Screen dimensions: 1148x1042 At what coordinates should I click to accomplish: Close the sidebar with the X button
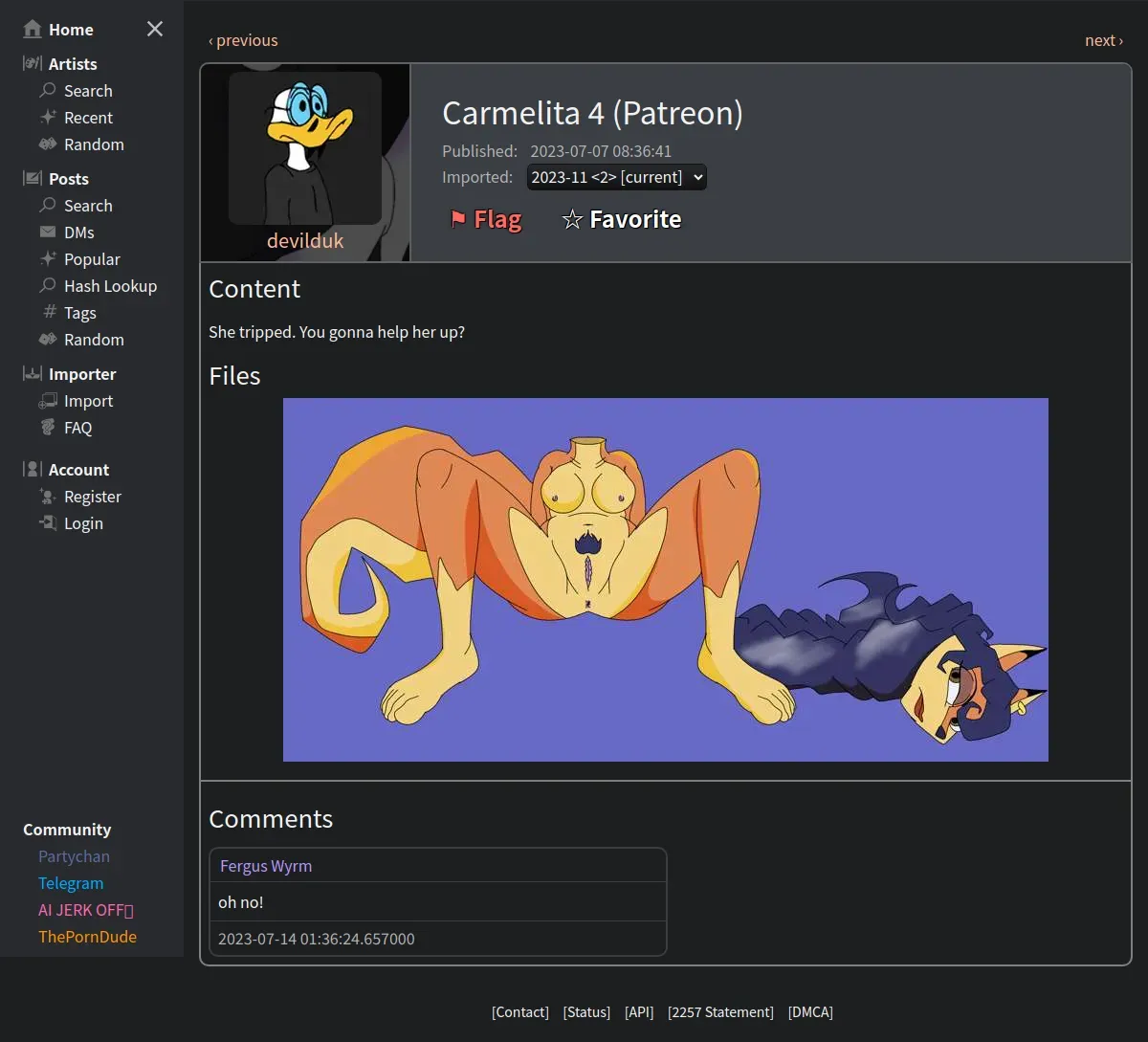point(155,30)
